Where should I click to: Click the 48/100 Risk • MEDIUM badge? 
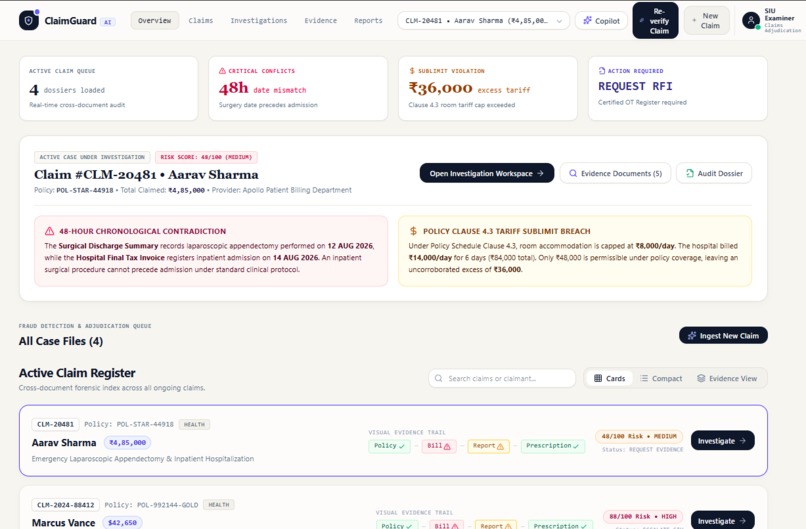pyautogui.click(x=639, y=436)
